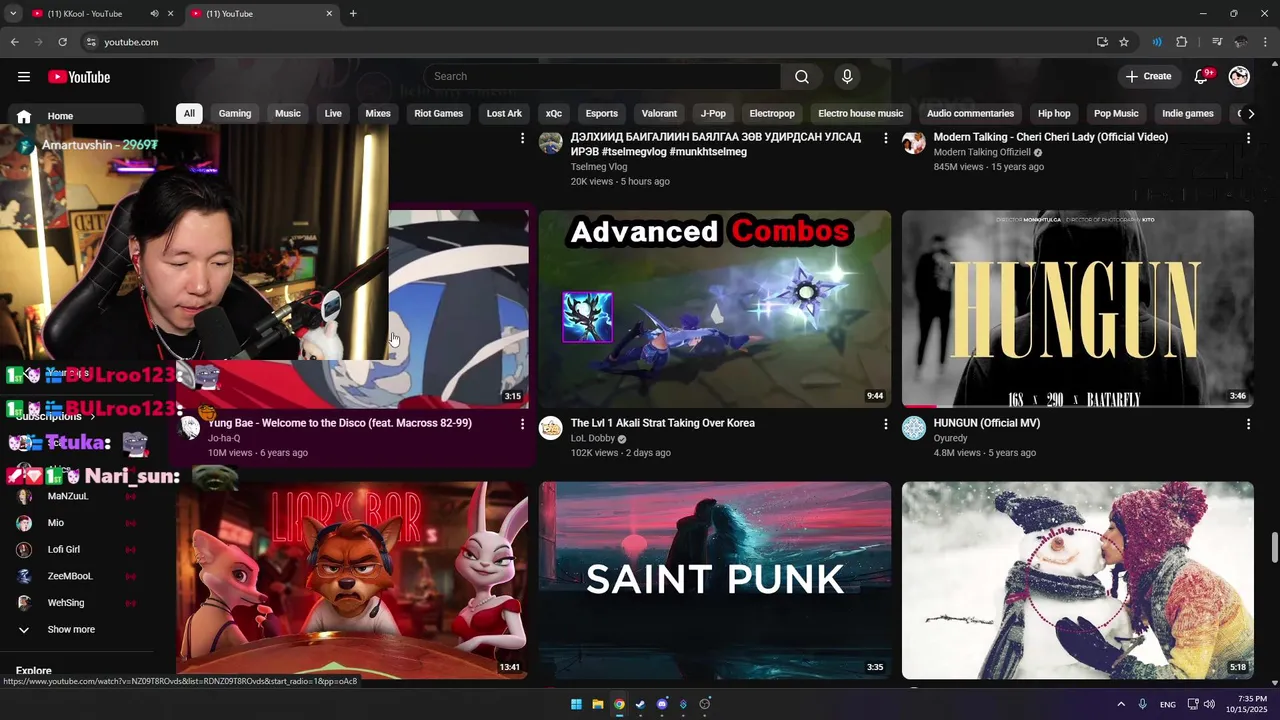Image resolution: width=1280 pixels, height=720 pixels.
Task: Go back in browser history
Action: (x=14, y=42)
